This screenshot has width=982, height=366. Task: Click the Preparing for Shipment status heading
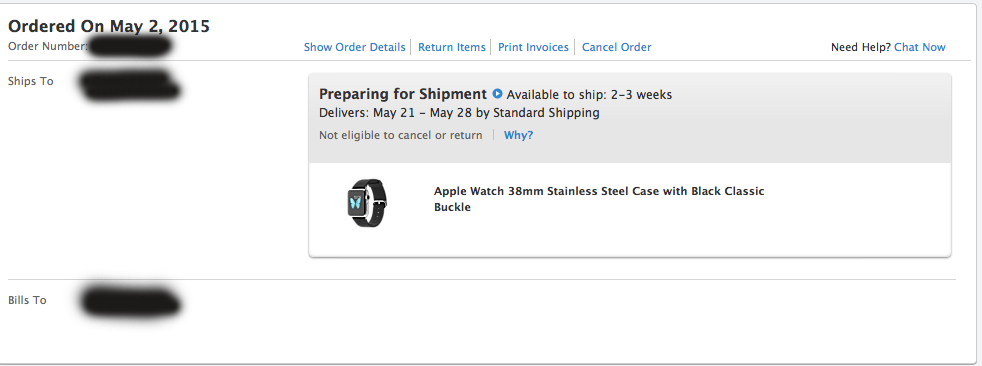click(403, 94)
